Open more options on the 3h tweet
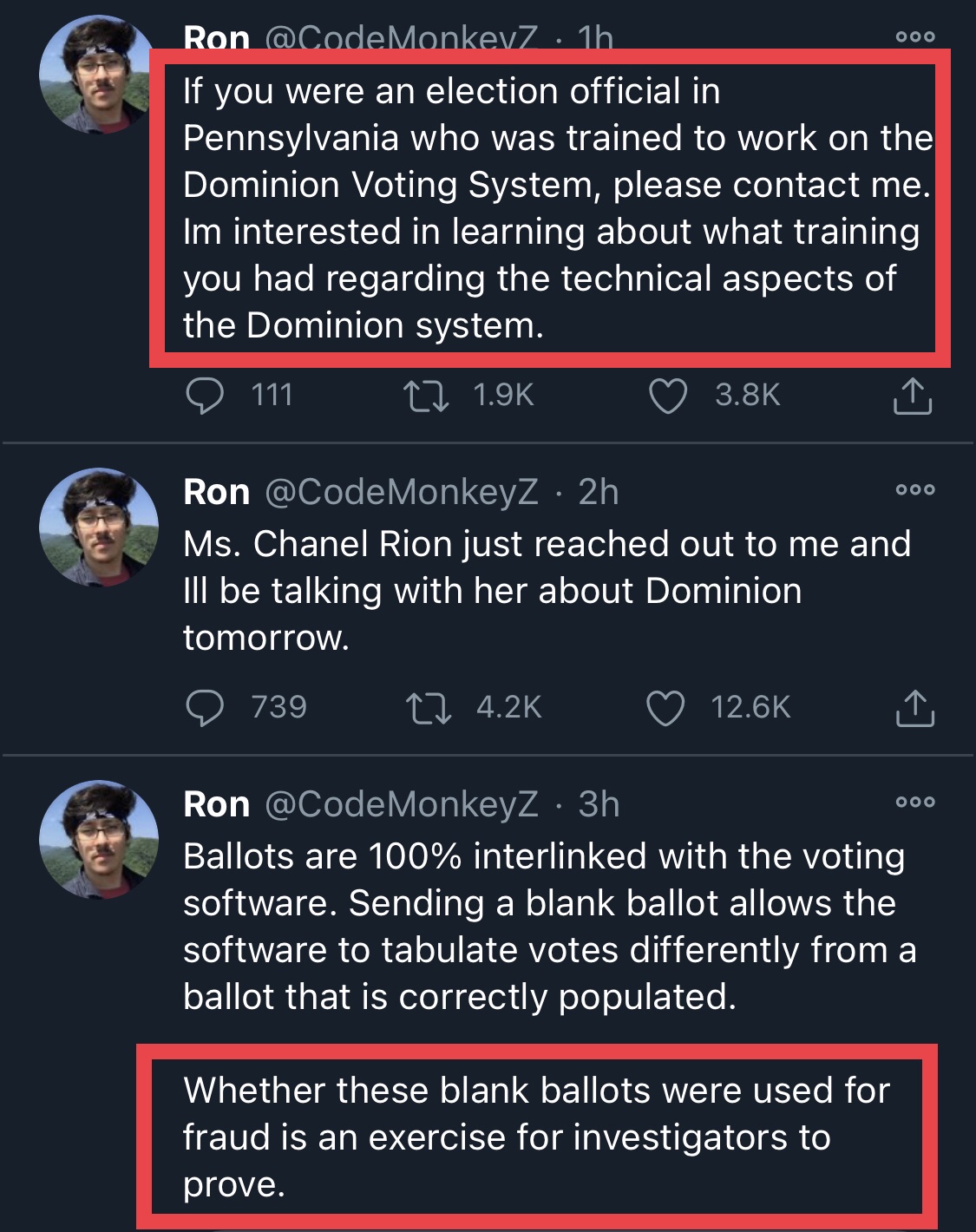This screenshot has width=976, height=1232. click(x=915, y=803)
